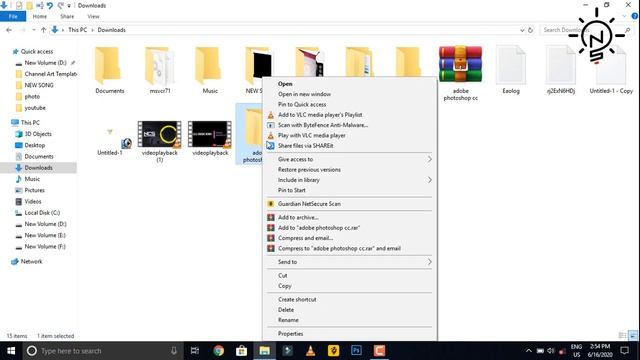Choose Open in new window

(x=304, y=94)
